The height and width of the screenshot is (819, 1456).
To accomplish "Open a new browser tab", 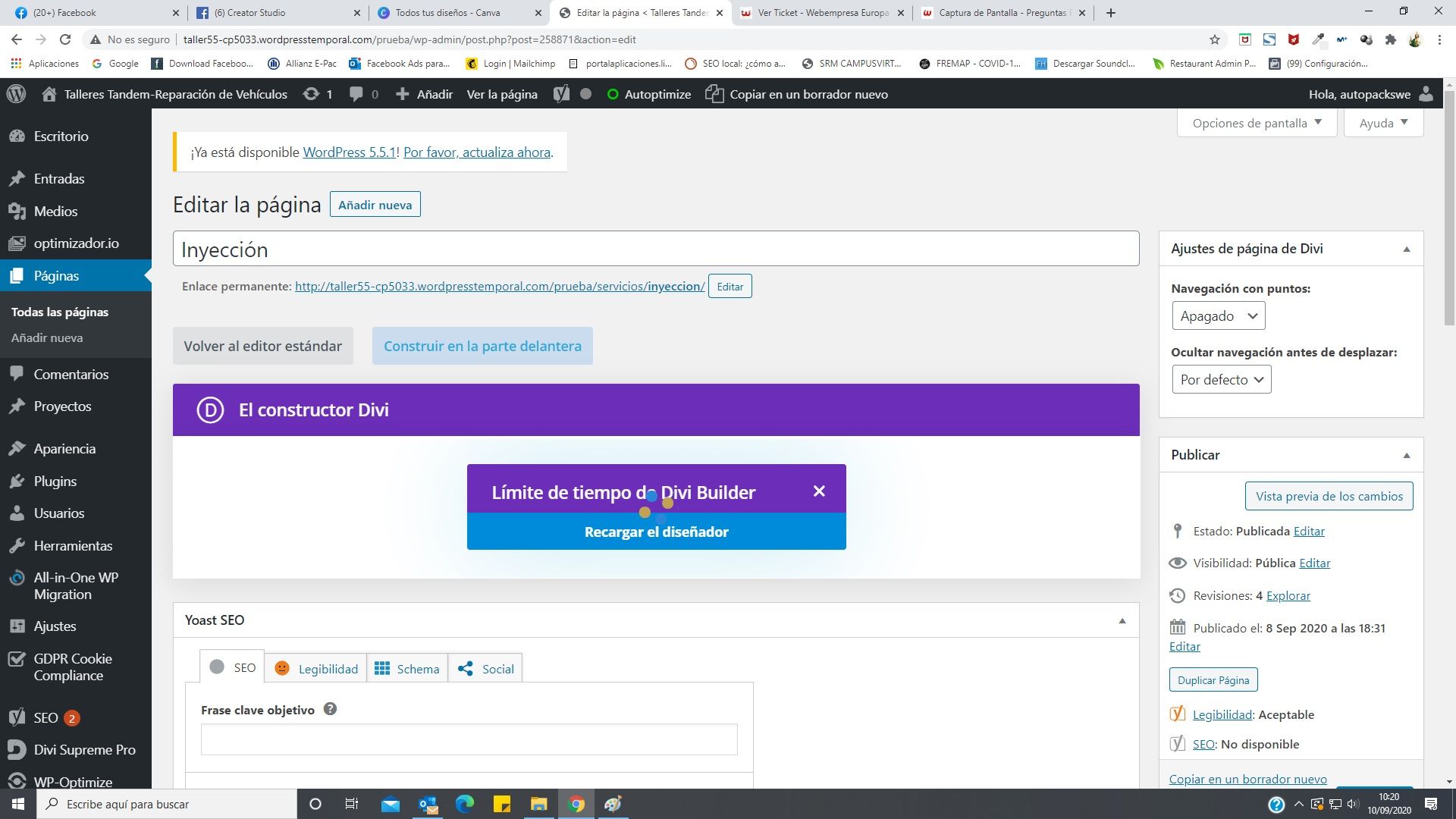I will [1110, 13].
